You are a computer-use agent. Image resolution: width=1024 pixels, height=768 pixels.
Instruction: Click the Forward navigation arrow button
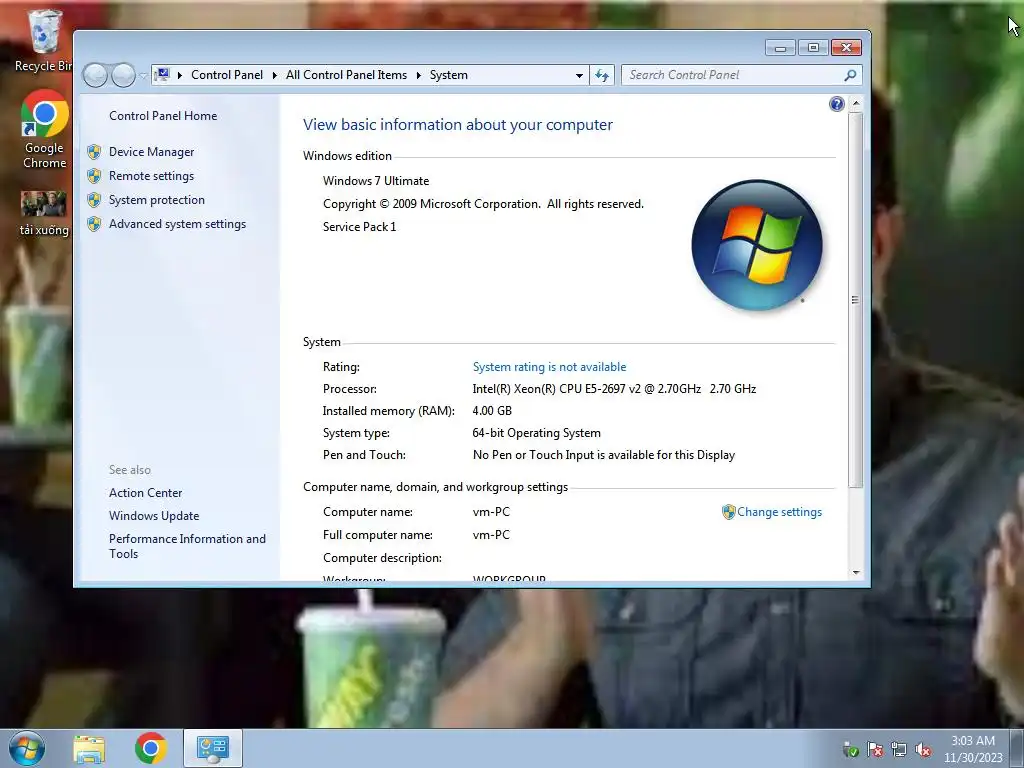pos(123,75)
